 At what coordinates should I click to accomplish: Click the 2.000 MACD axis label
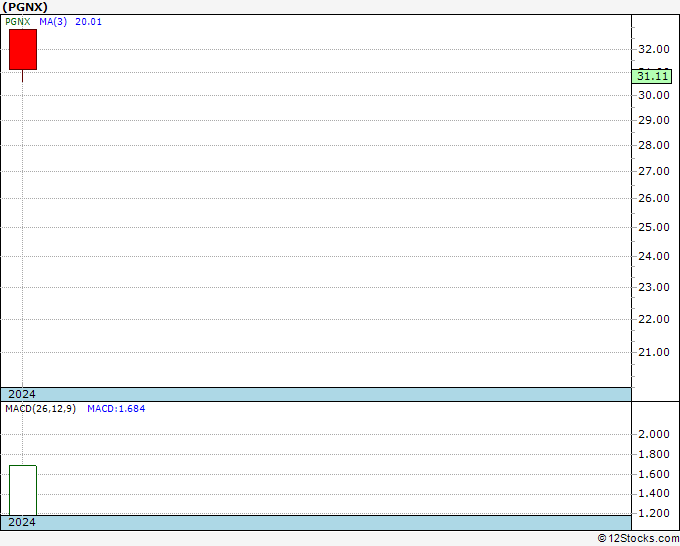(x=654, y=434)
